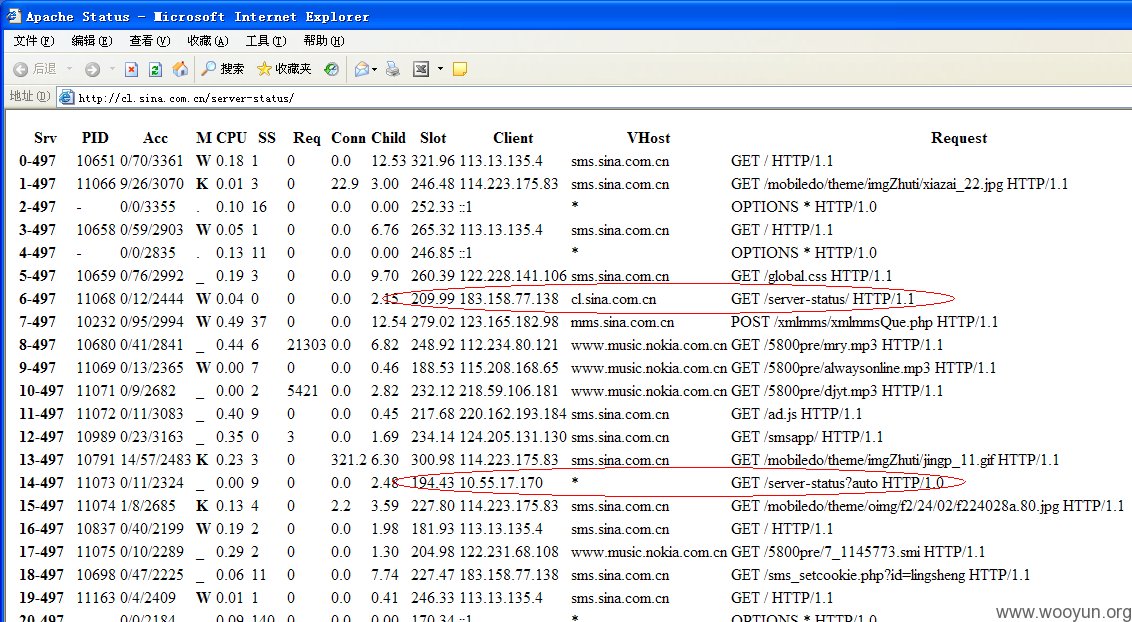Click the IE page icon in the address bar
The height and width of the screenshot is (622, 1132).
(x=67, y=97)
